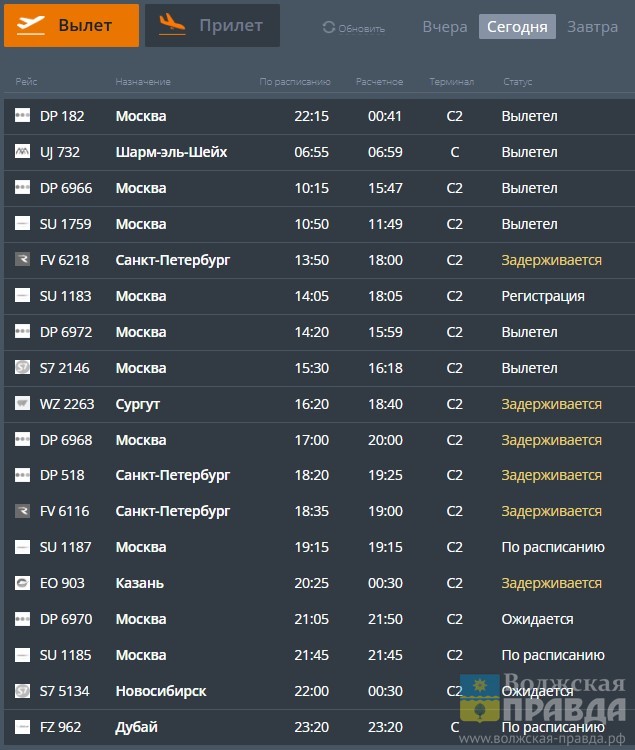Click the airline logo for flight FV 6218
Image resolution: width=635 pixels, height=750 pixels.
22,260
